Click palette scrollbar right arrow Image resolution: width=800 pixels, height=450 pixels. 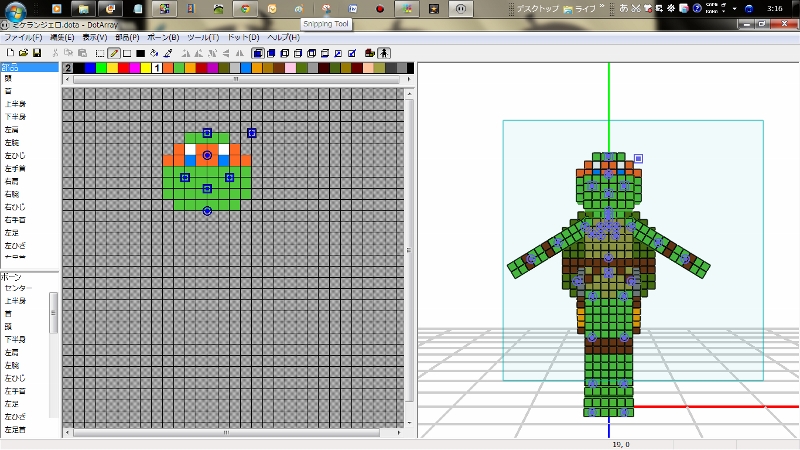409,79
